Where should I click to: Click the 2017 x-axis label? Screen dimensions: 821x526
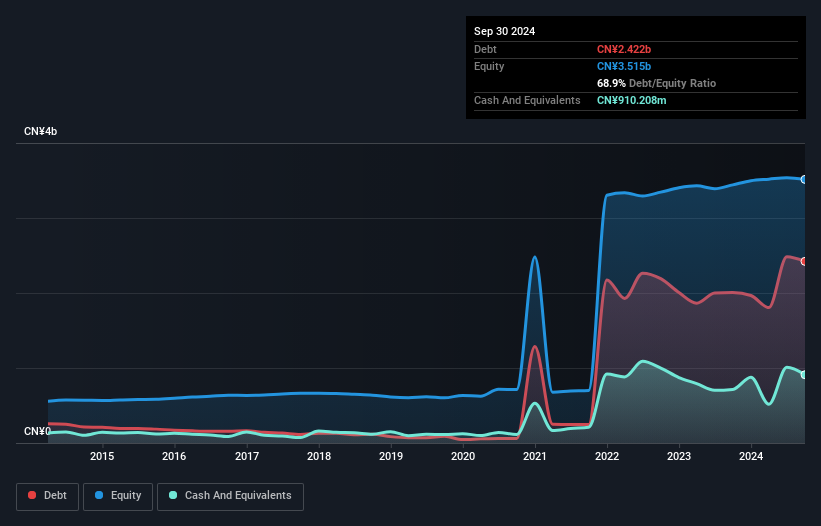click(247, 456)
